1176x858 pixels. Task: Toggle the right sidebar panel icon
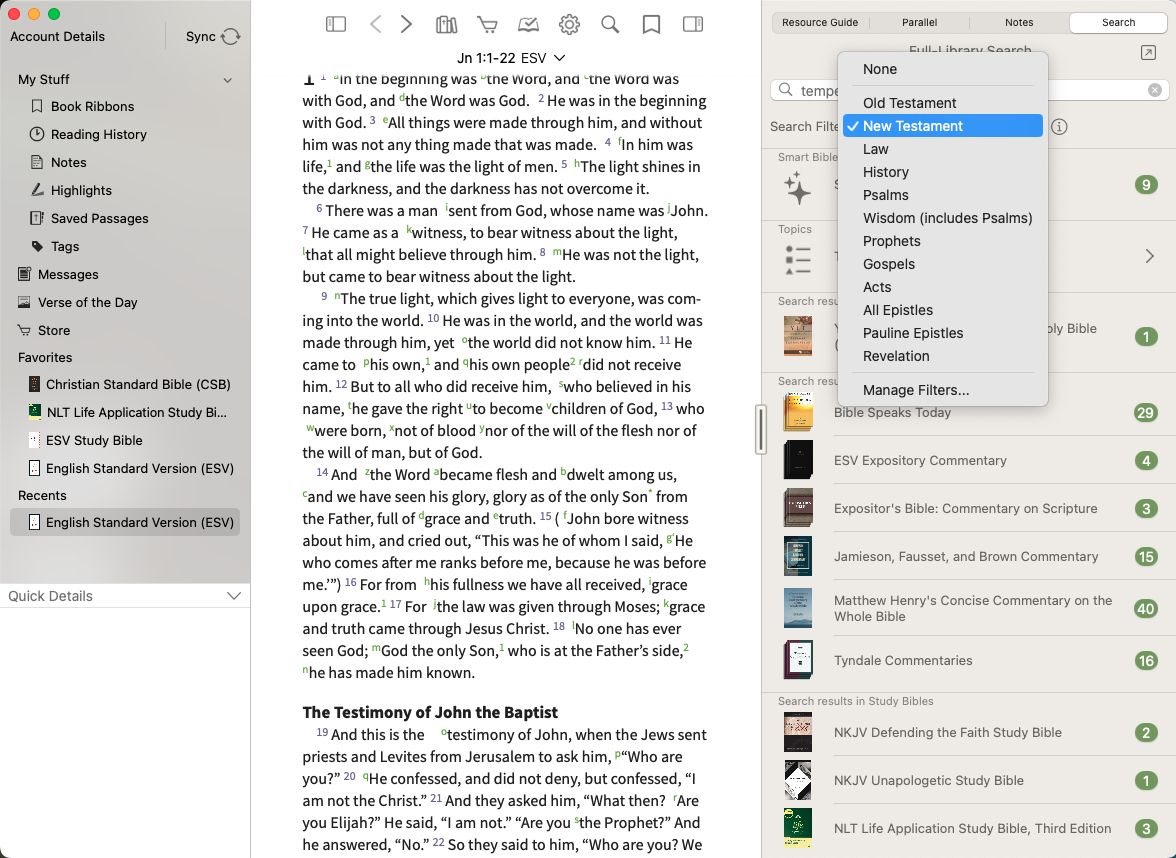tap(692, 24)
